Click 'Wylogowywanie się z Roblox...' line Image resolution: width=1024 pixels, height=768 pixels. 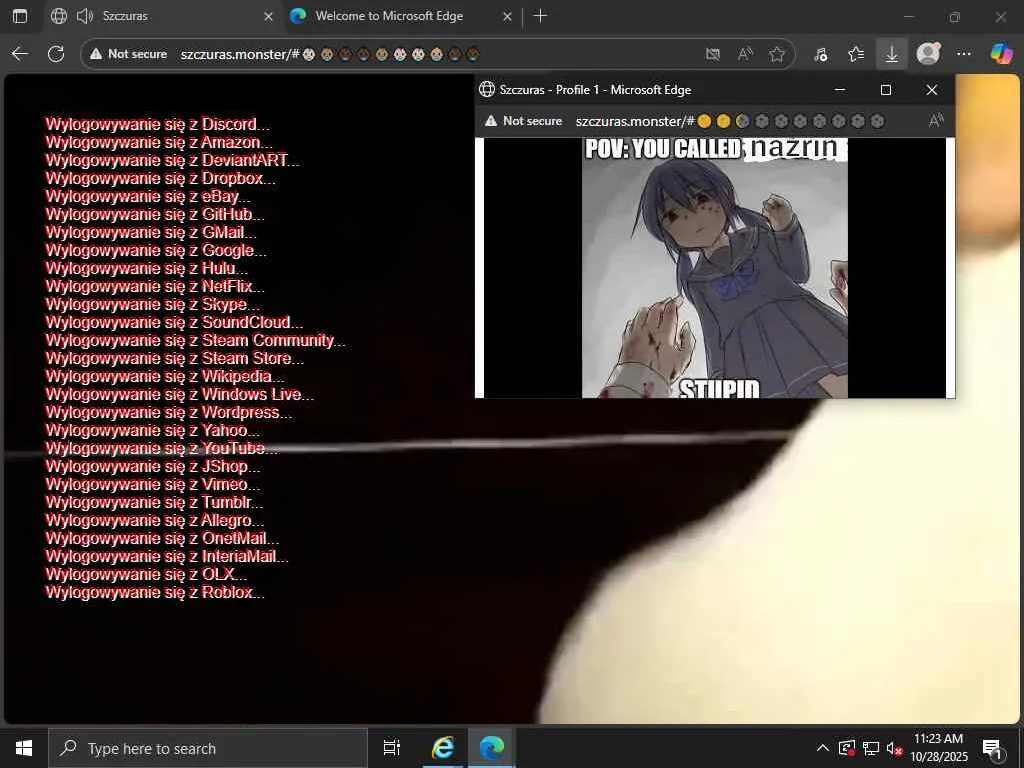(x=155, y=592)
